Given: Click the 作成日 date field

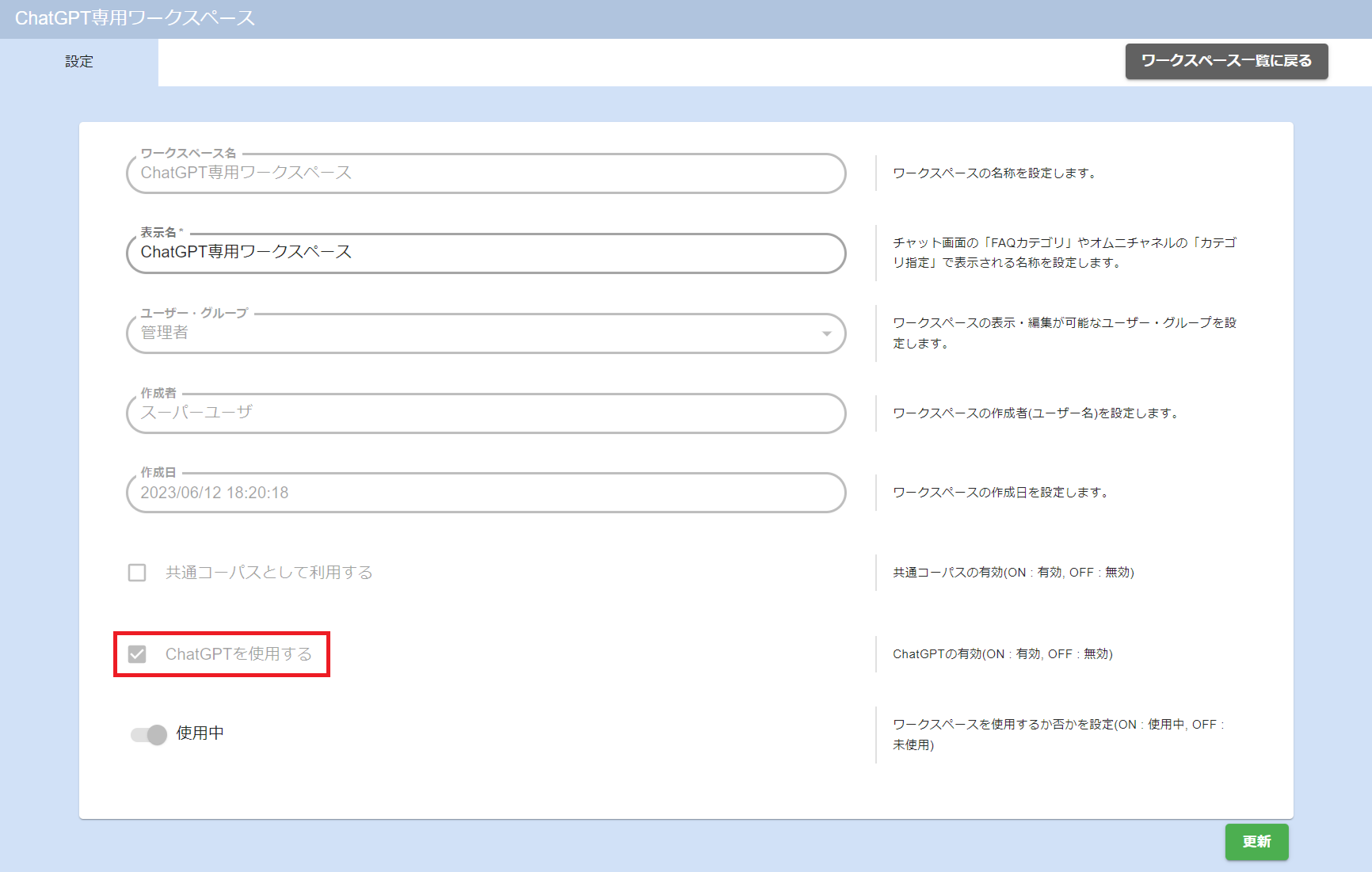Looking at the screenshot, I should point(485,493).
